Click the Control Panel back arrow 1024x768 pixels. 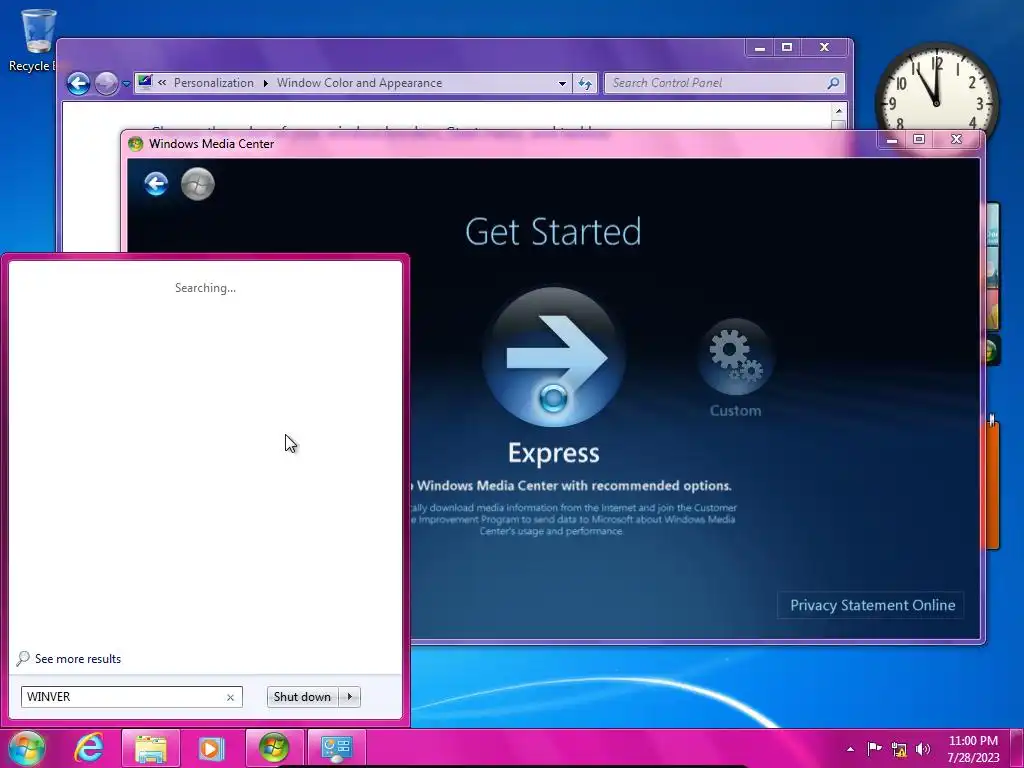tap(78, 84)
